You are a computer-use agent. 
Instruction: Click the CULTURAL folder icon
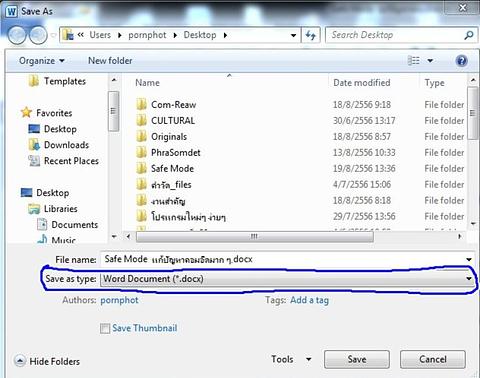pos(141,120)
